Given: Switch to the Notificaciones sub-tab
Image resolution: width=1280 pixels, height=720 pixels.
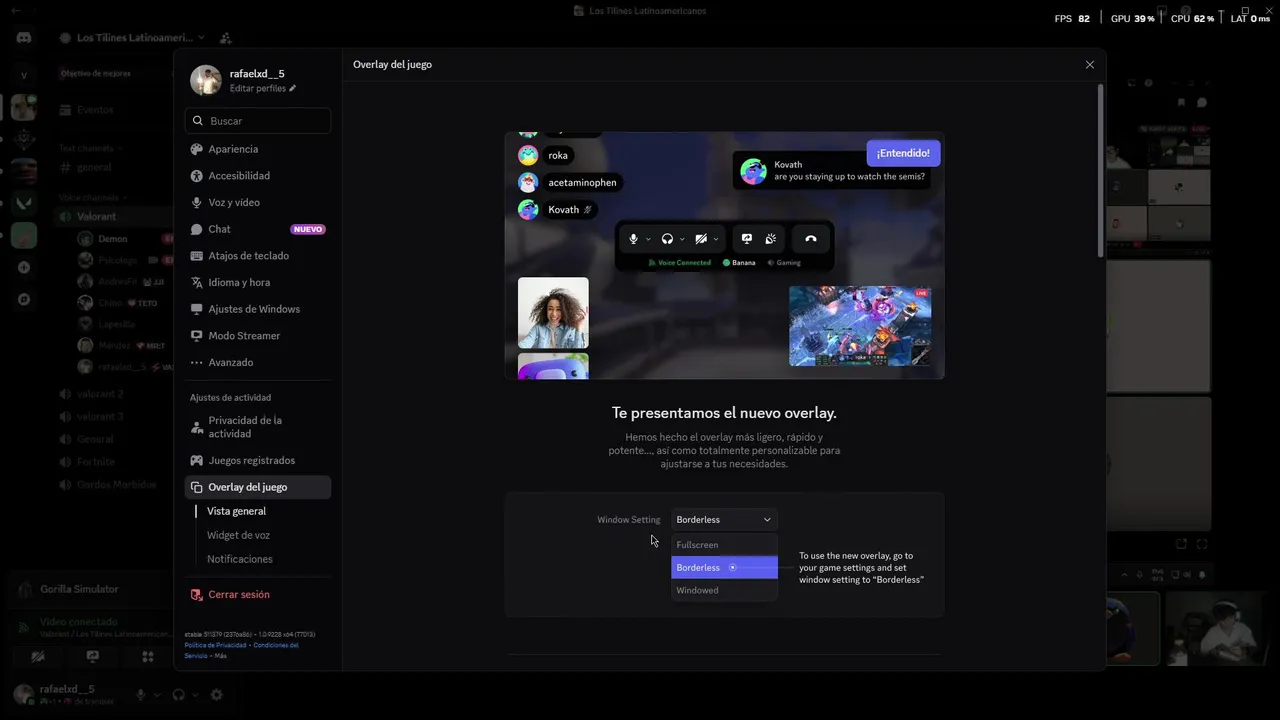Looking at the screenshot, I should [240, 559].
